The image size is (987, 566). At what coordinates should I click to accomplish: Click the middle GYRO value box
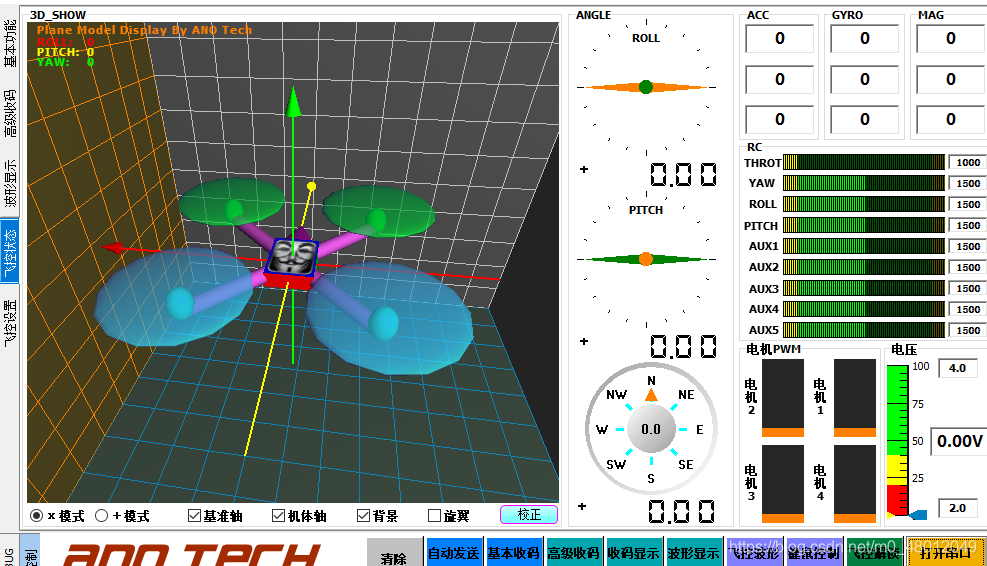[865, 79]
